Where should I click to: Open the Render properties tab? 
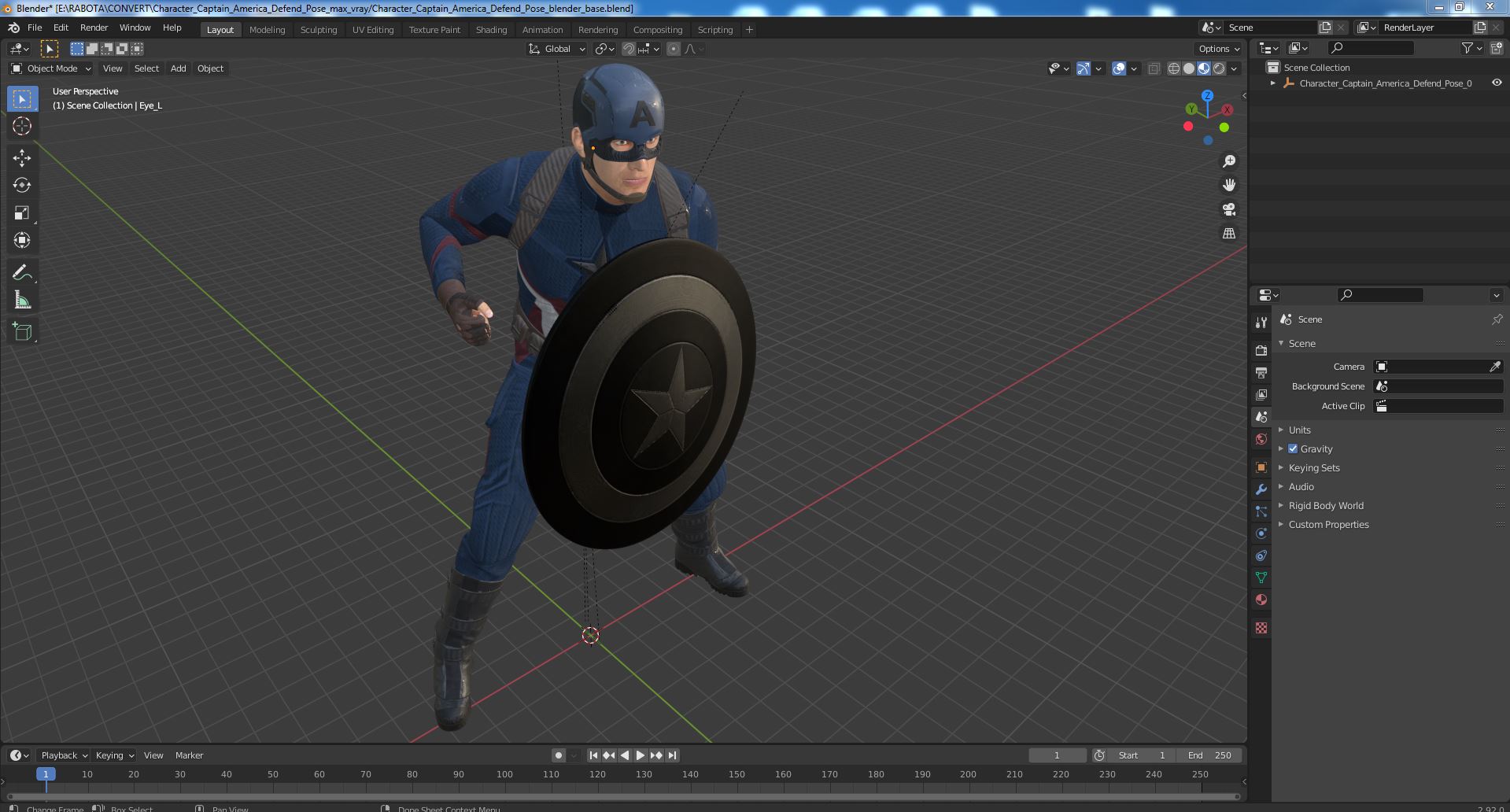click(1261, 350)
